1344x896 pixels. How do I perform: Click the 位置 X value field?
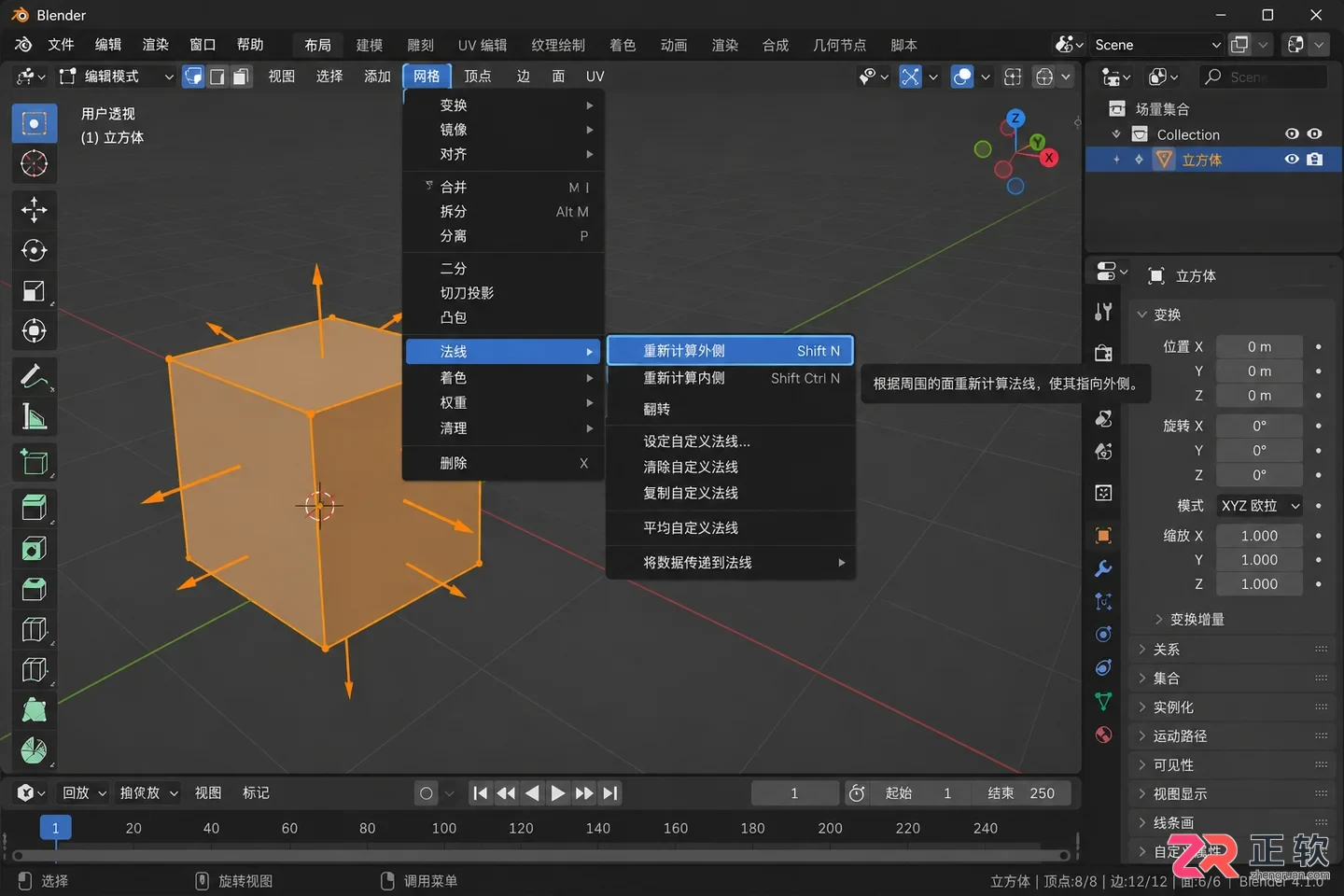pos(1259,347)
